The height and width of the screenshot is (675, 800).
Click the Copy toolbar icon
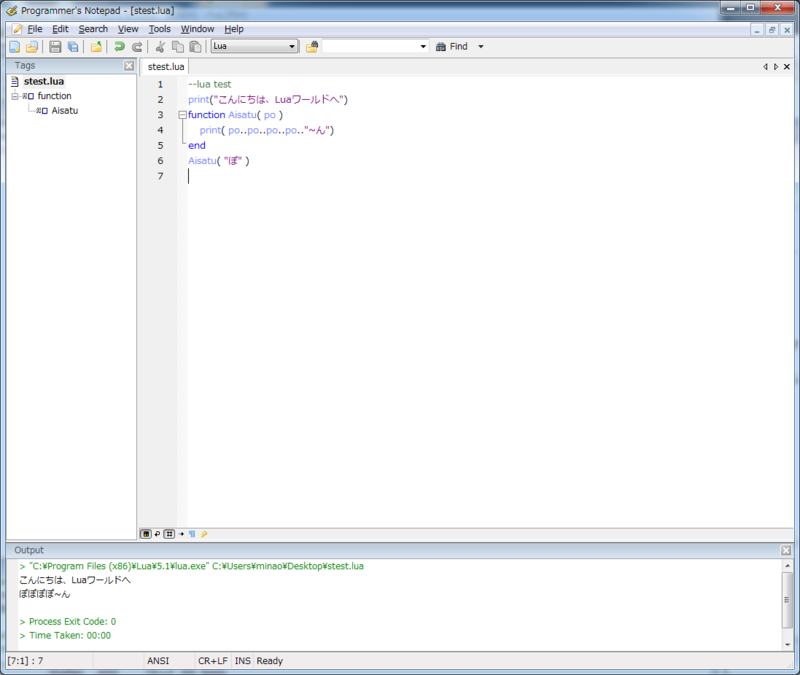(178, 47)
